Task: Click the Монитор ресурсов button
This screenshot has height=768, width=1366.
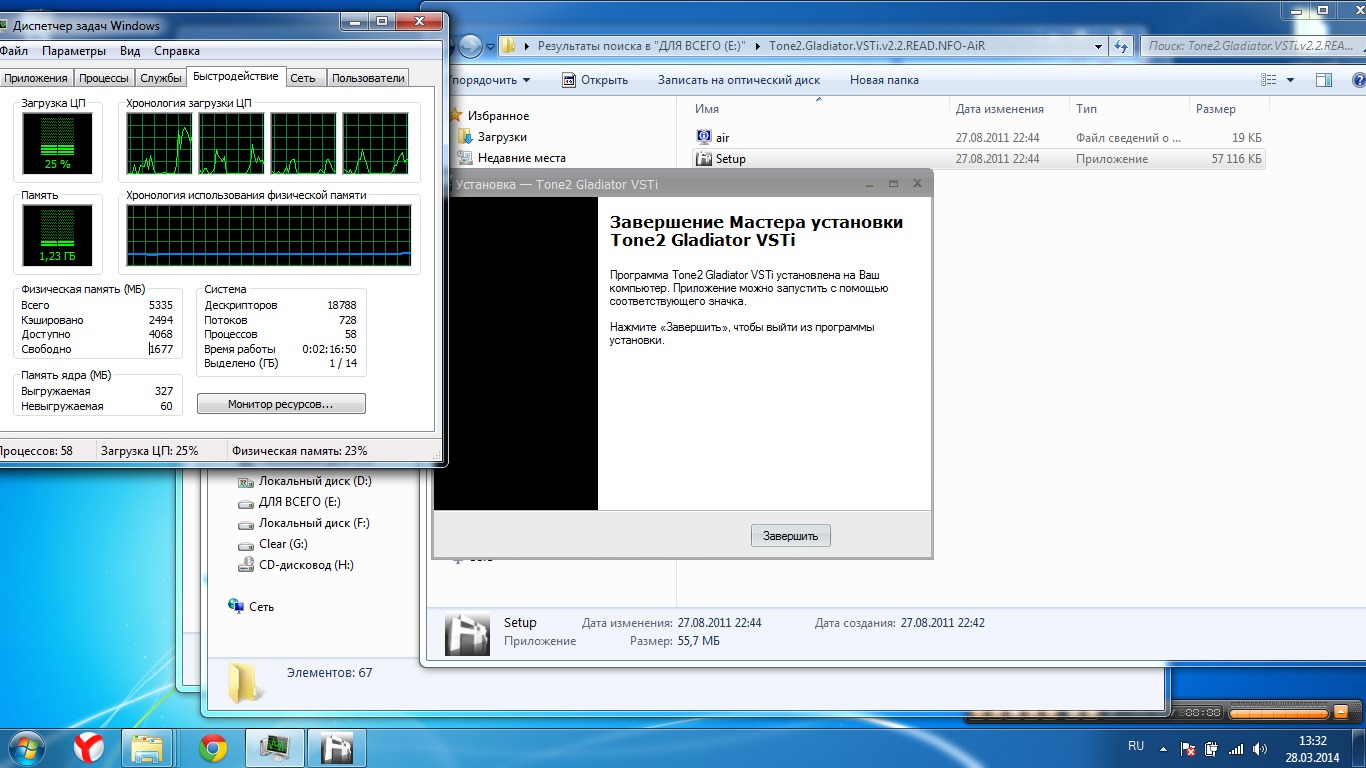Action: point(281,404)
